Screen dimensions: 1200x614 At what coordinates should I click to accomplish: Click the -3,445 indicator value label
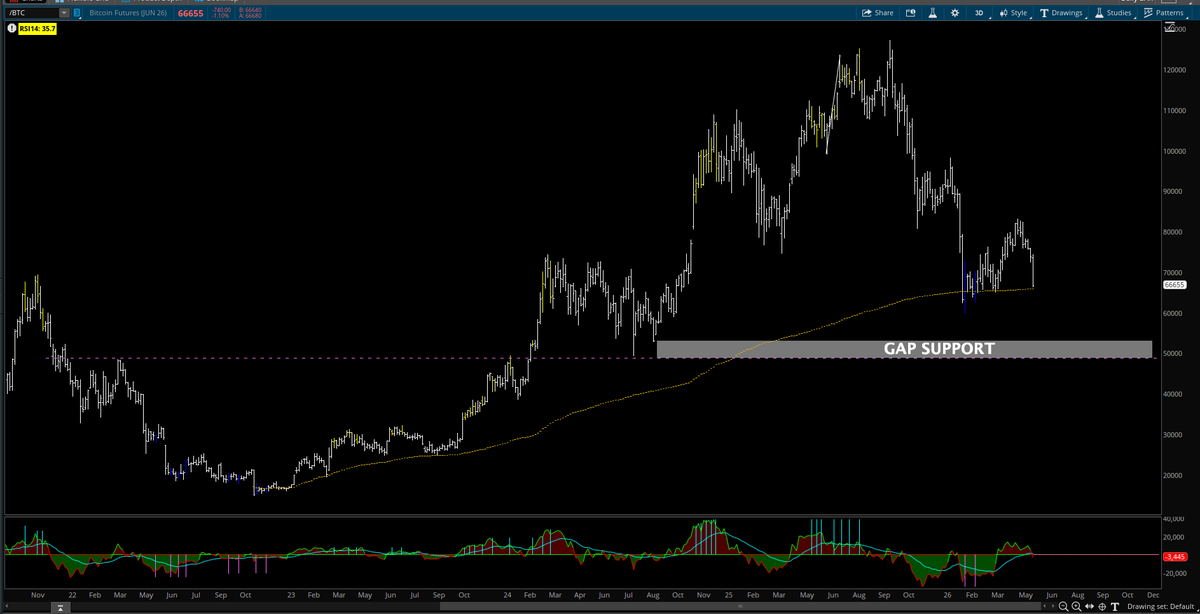tap(1174, 555)
